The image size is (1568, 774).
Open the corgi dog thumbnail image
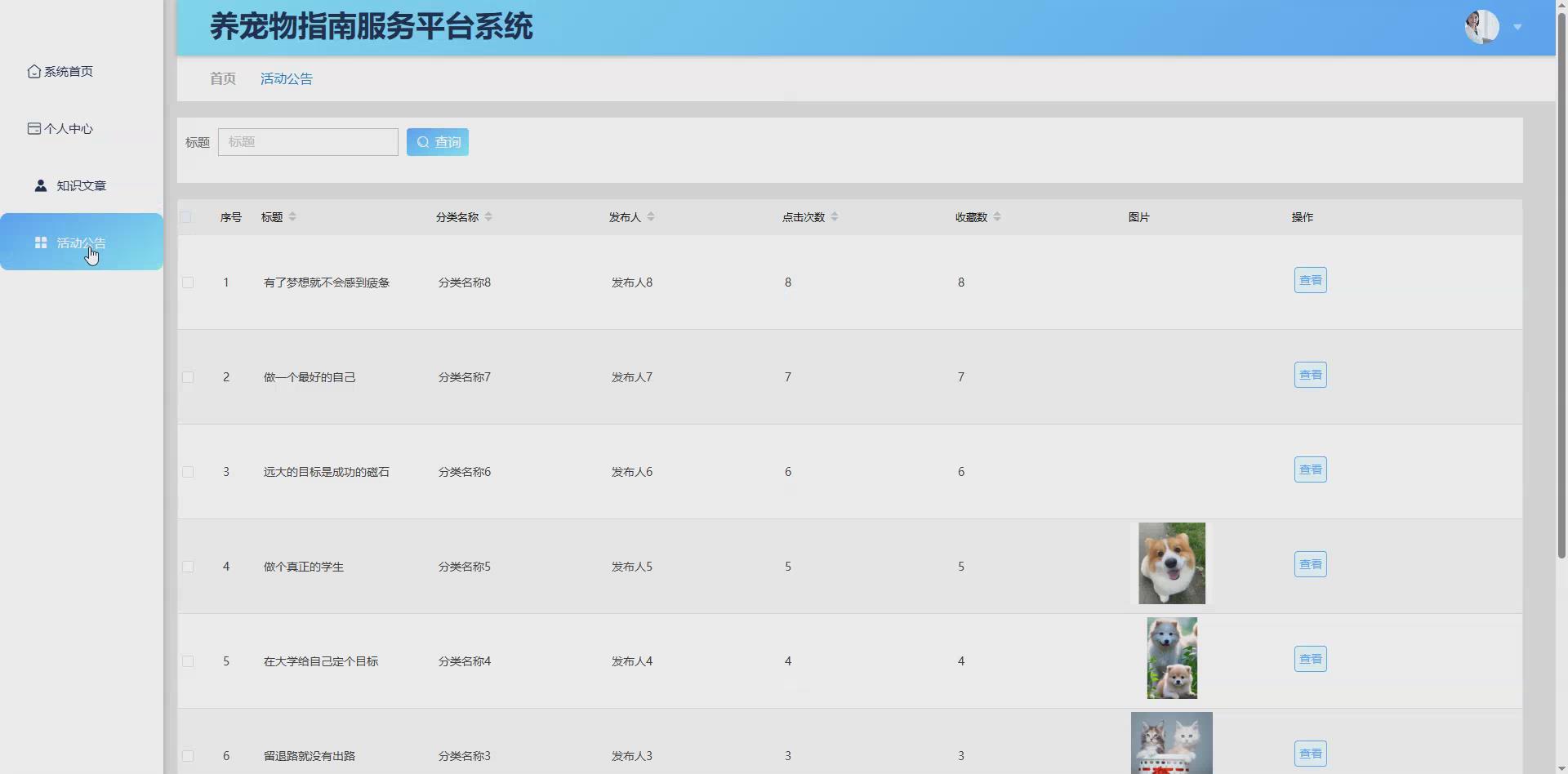pos(1172,563)
